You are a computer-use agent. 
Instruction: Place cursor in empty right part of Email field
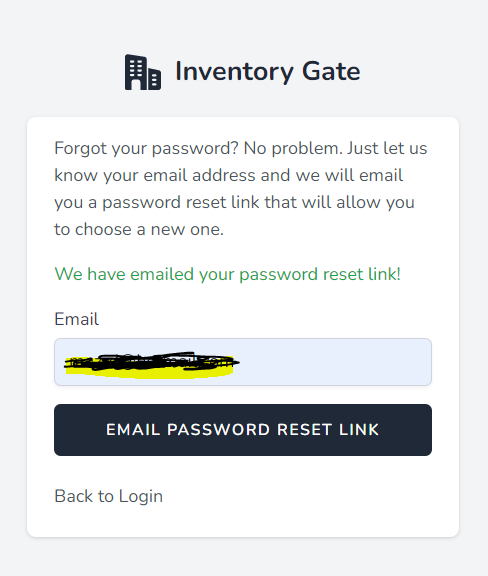(334, 362)
